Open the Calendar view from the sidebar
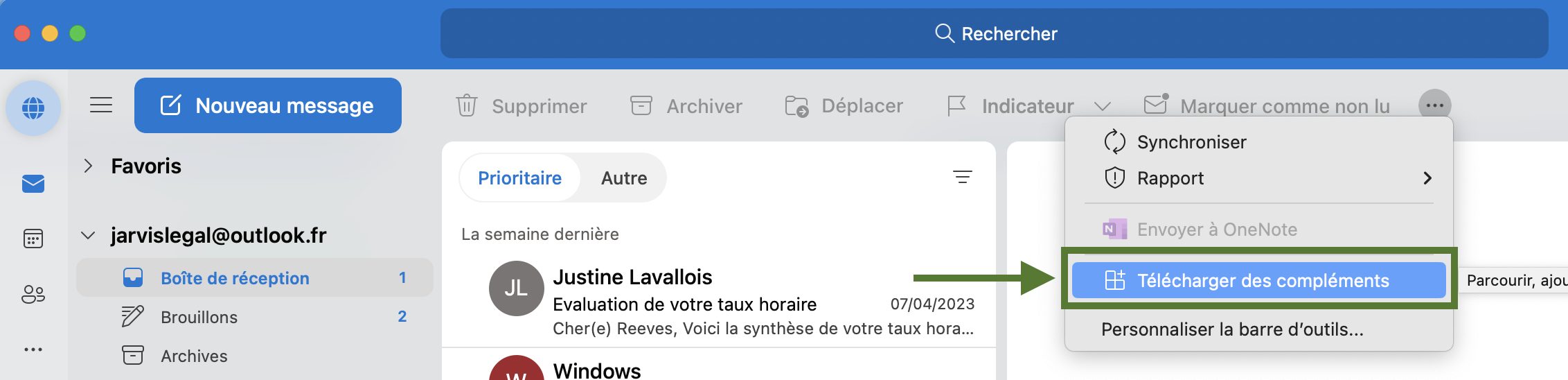Image resolution: width=1568 pixels, height=380 pixels. (x=33, y=239)
